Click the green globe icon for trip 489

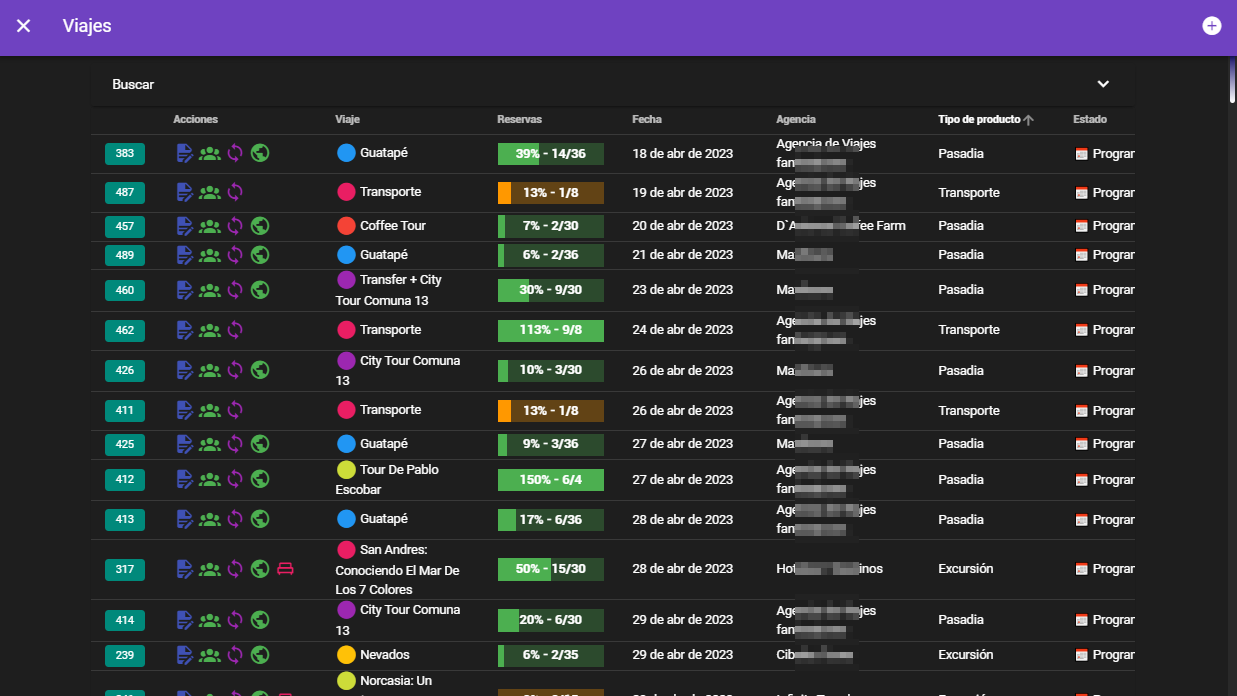(x=260, y=255)
